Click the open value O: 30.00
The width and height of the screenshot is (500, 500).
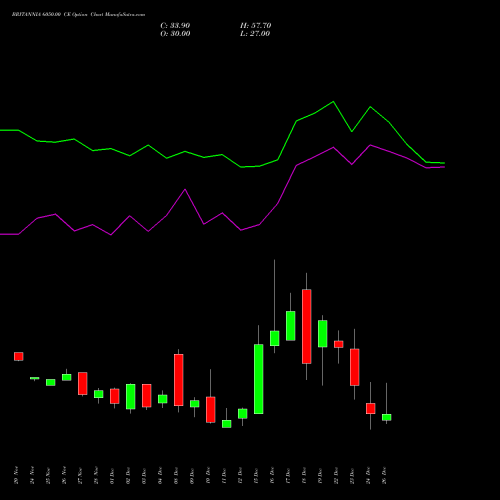(x=175, y=34)
